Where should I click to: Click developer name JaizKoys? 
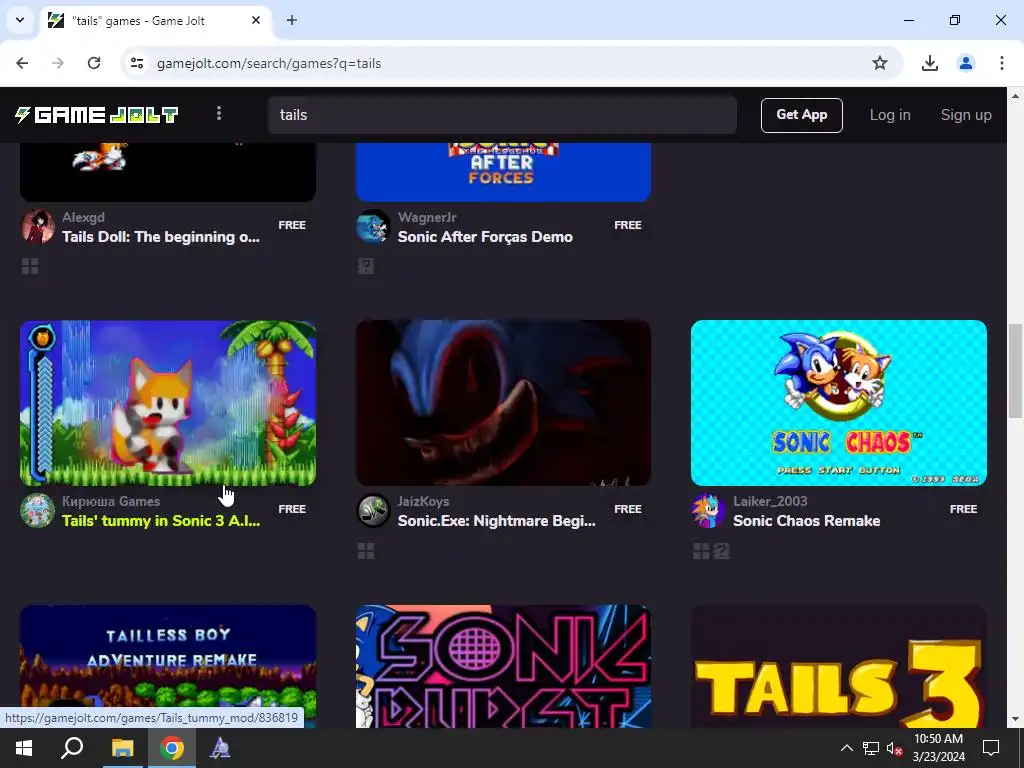423,502
